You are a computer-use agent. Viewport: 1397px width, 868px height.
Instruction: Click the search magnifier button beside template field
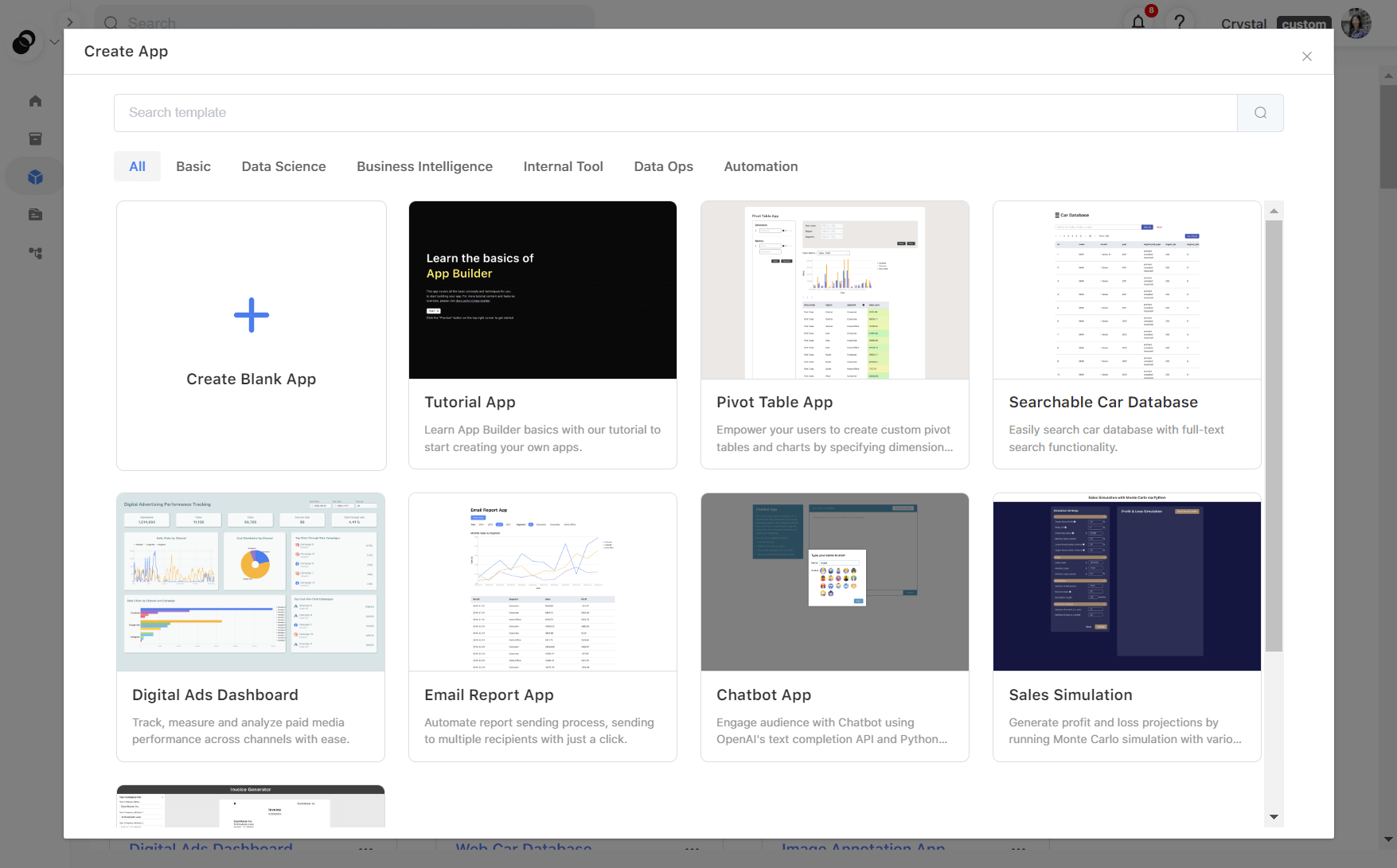coord(1260,113)
